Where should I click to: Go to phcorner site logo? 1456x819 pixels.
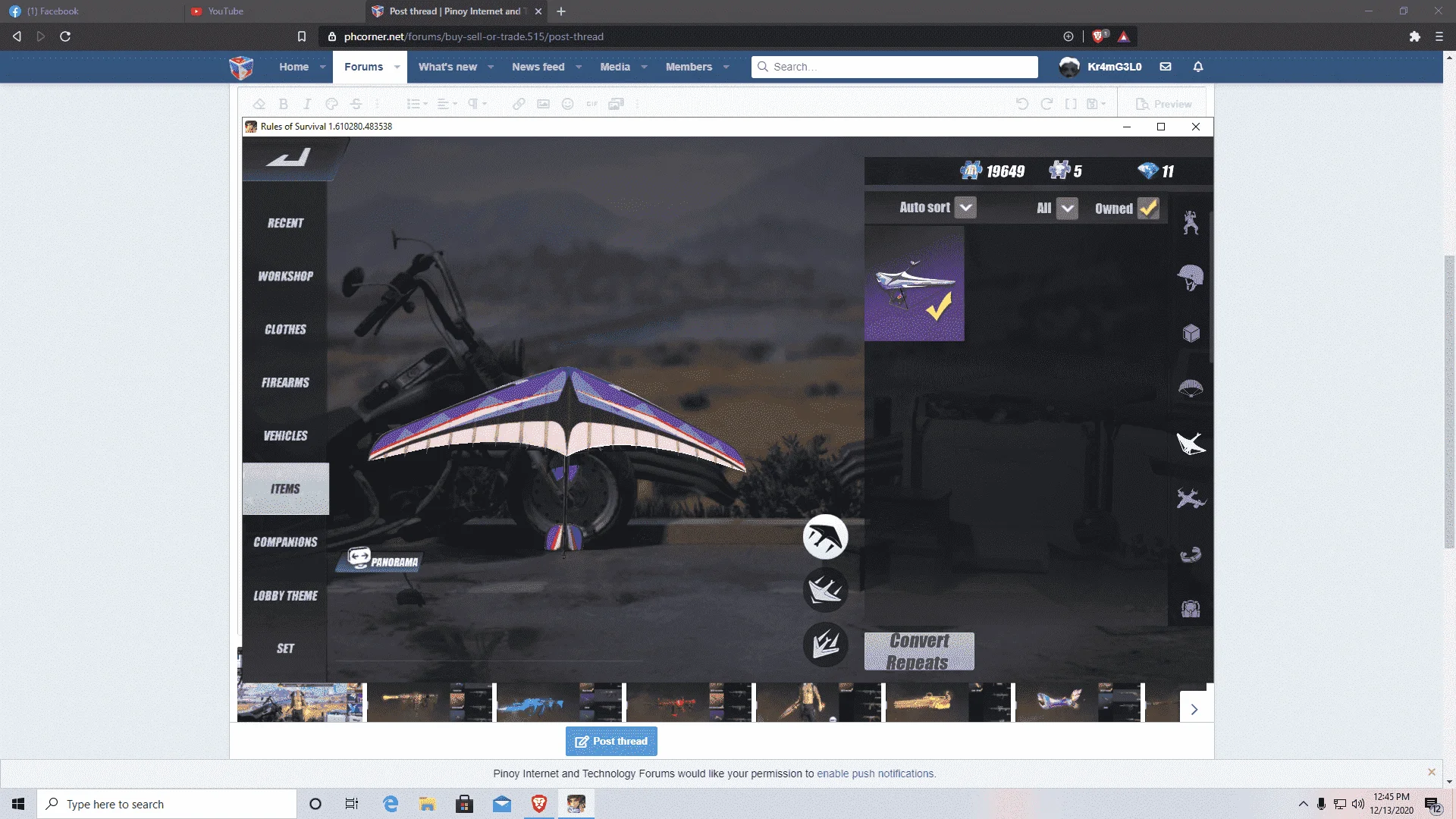[241, 67]
